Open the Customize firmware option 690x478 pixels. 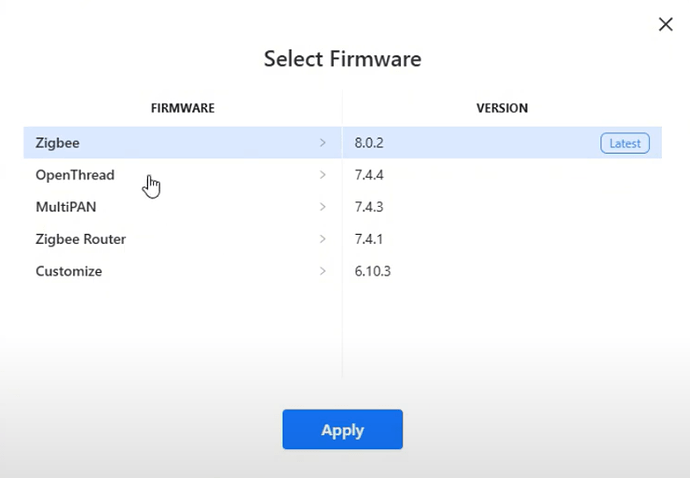pos(183,271)
